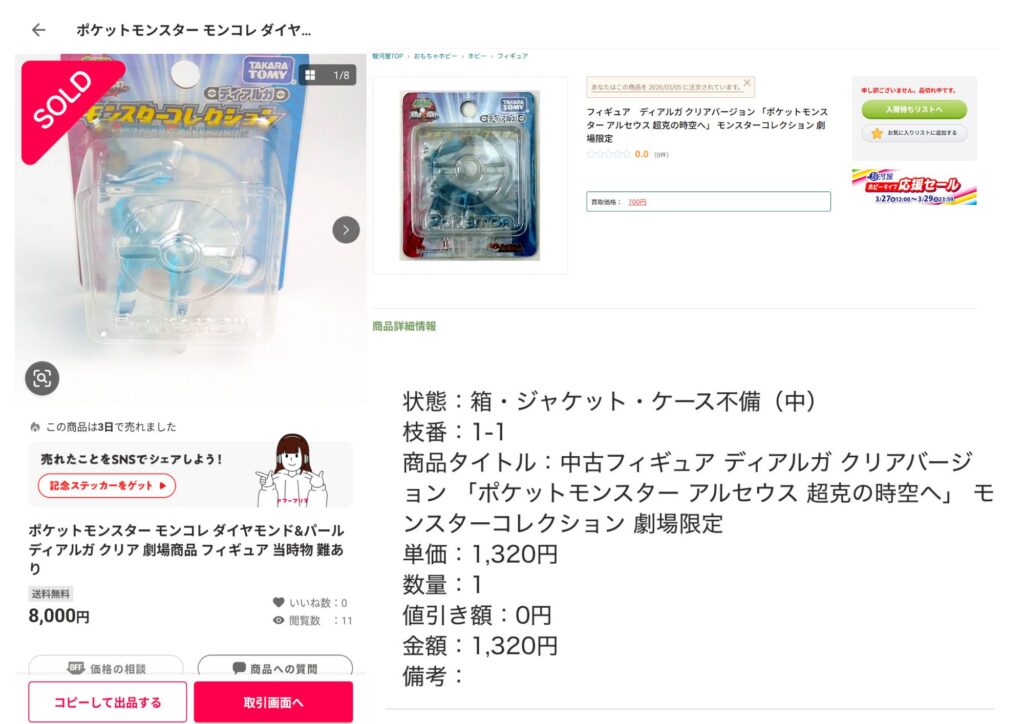The height and width of the screenshot is (724, 1024).
Task: Open the 応援セール banner
Action: [x=914, y=187]
